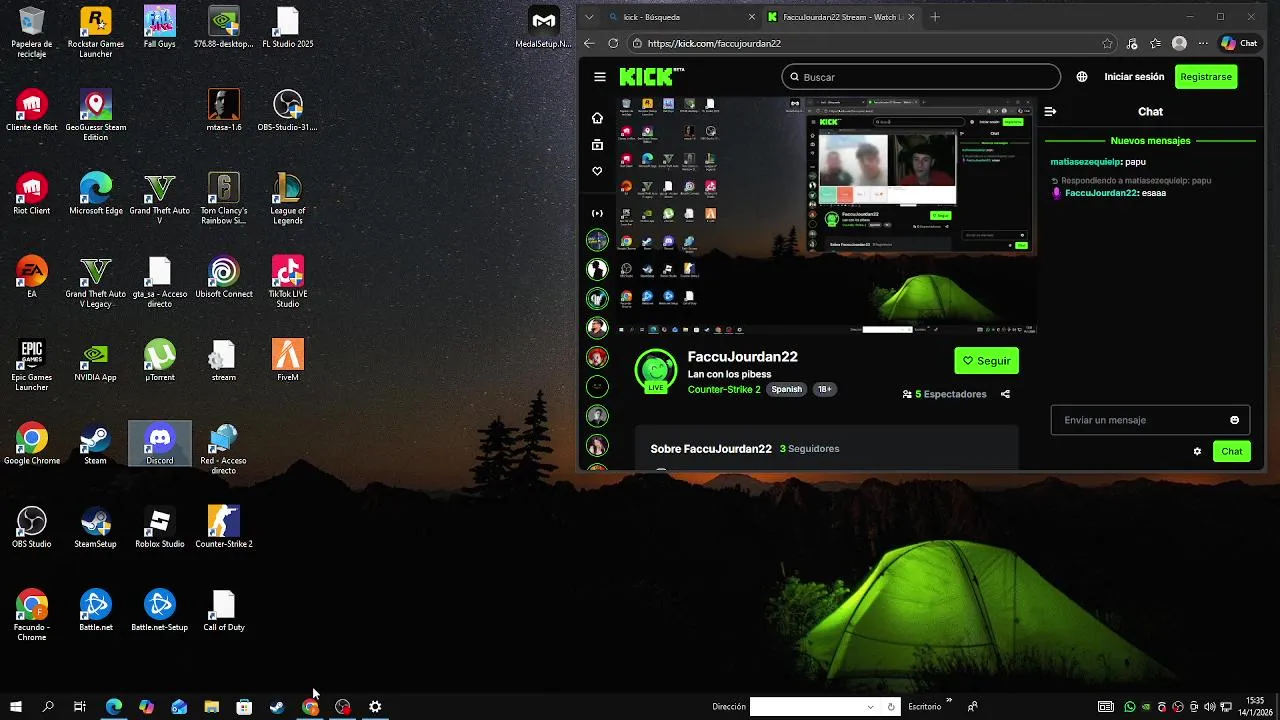Open the Battle.net desktop icon
The height and width of the screenshot is (720, 1280).
pyautogui.click(x=96, y=610)
